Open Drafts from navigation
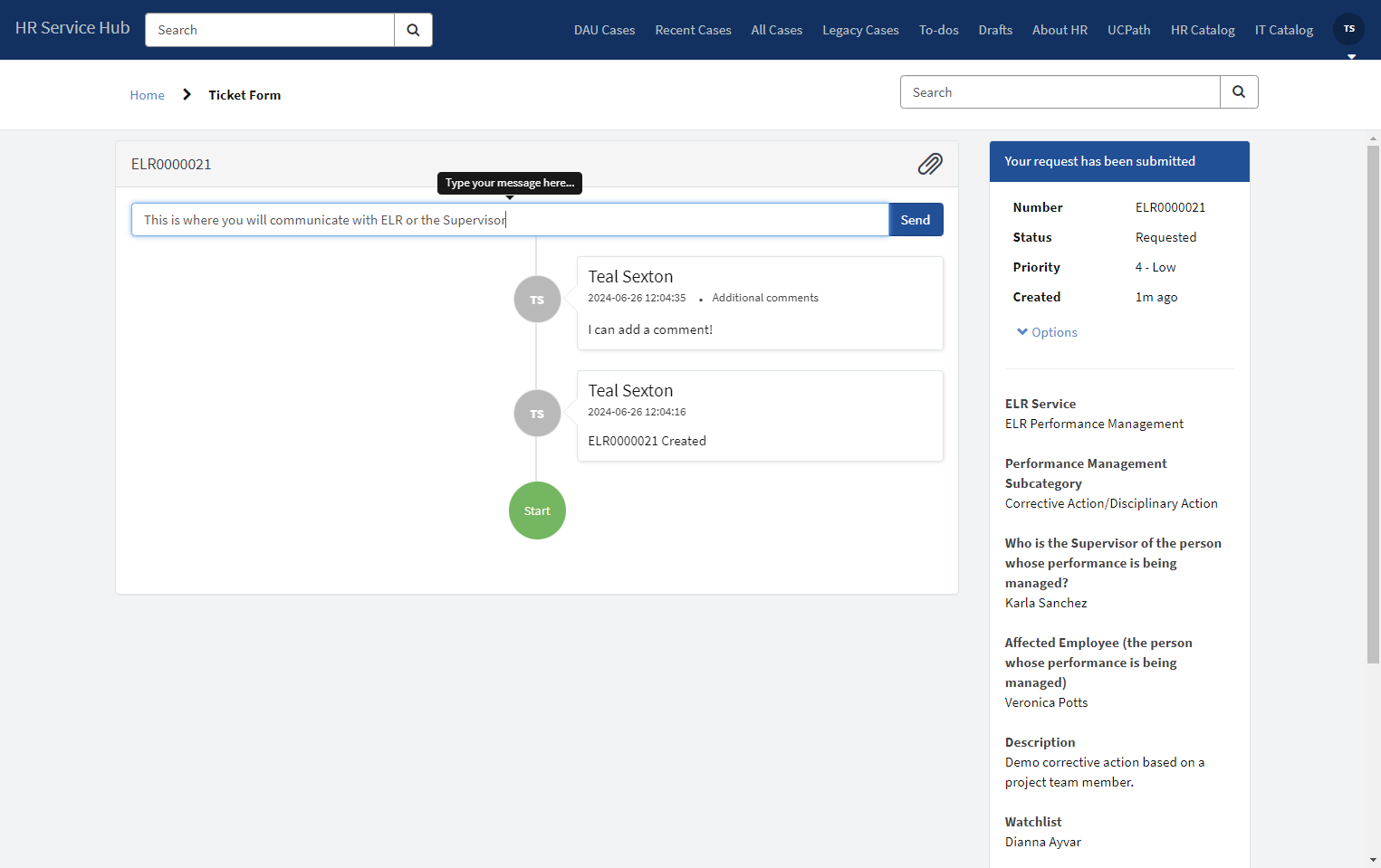Screen dimensions: 1381x868 pos(995,30)
